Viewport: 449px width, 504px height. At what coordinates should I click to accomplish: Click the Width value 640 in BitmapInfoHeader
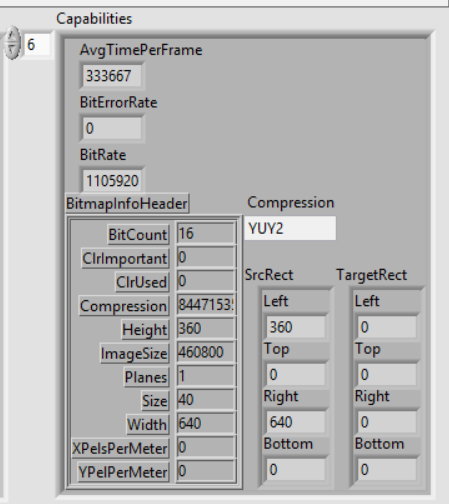tap(206, 424)
